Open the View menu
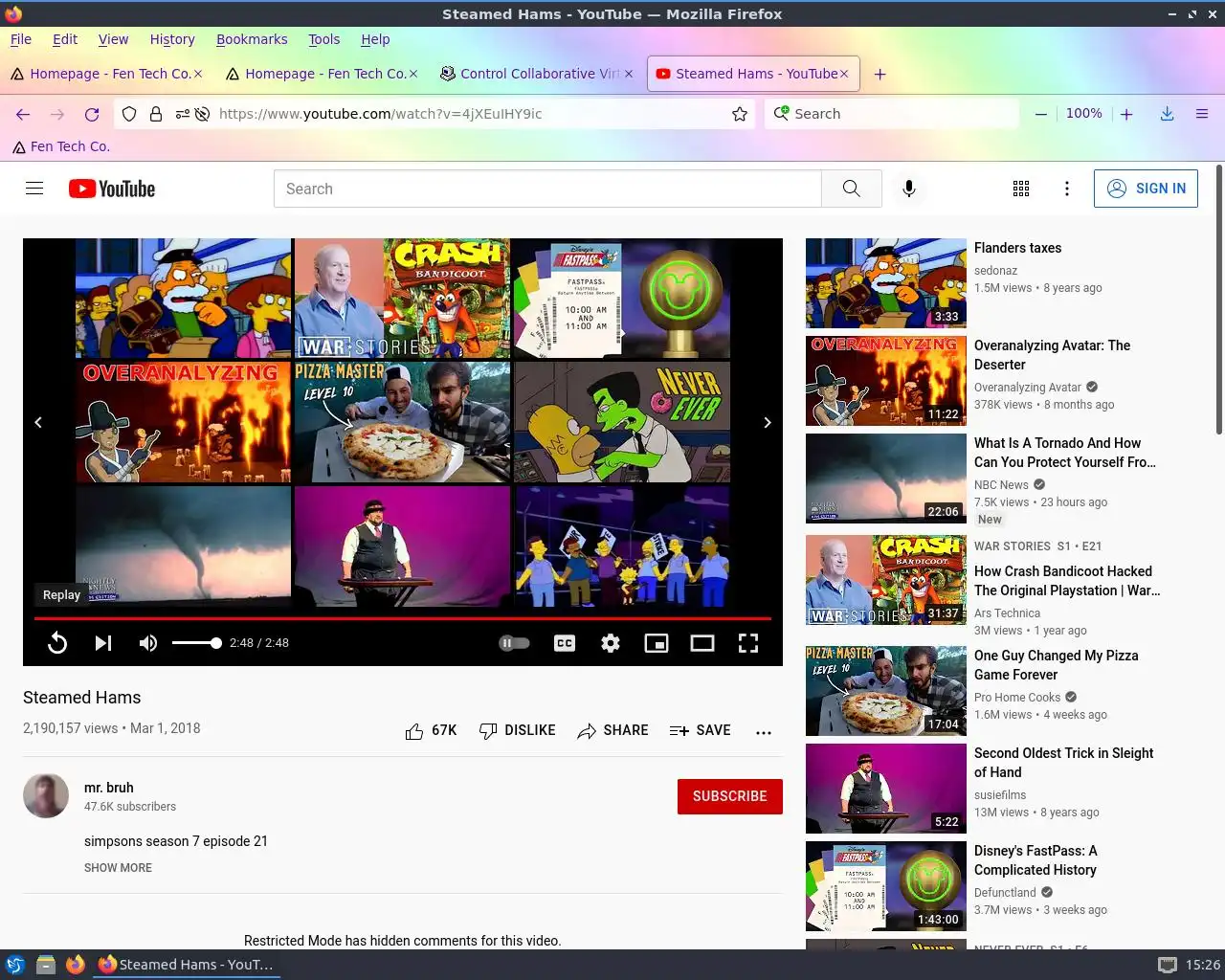Image resolution: width=1225 pixels, height=980 pixels. [113, 39]
